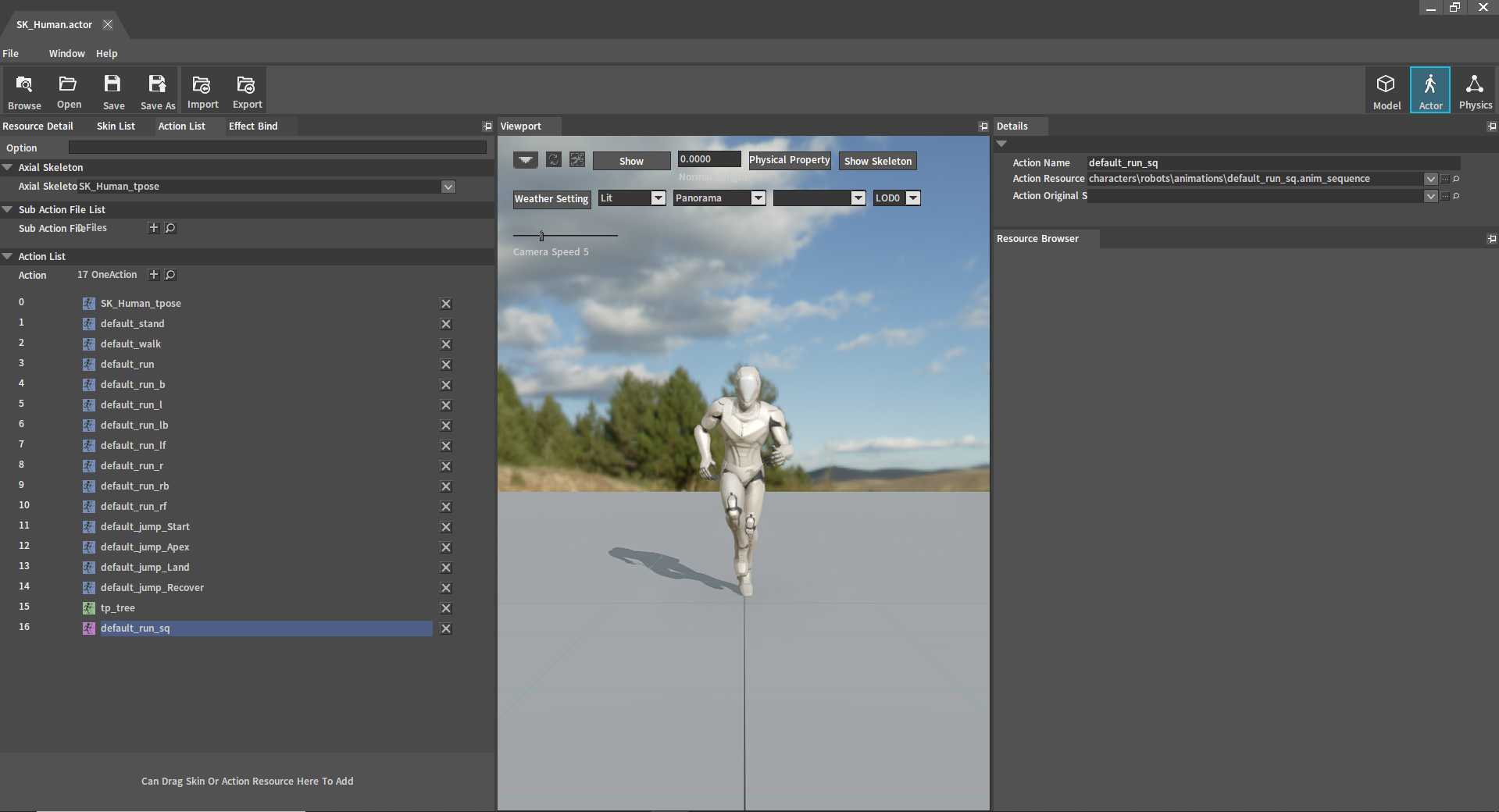
Task: Switch to the Skin List tab
Action: click(x=116, y=126)
